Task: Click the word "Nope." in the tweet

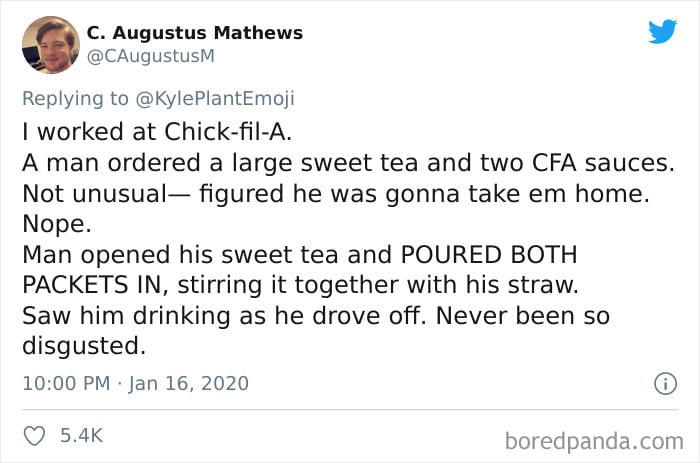Action: click(57, 224)
